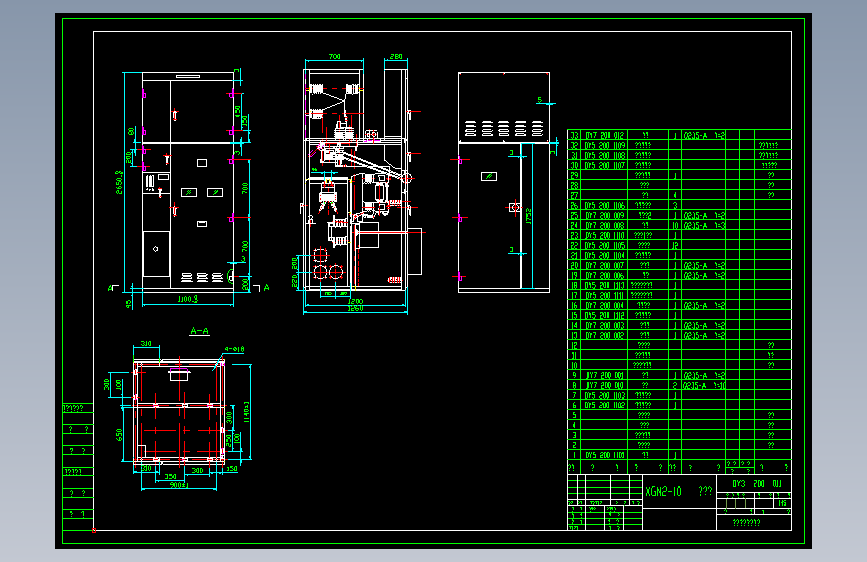Click the ventilation louvers in the rear view

[503, 129]
